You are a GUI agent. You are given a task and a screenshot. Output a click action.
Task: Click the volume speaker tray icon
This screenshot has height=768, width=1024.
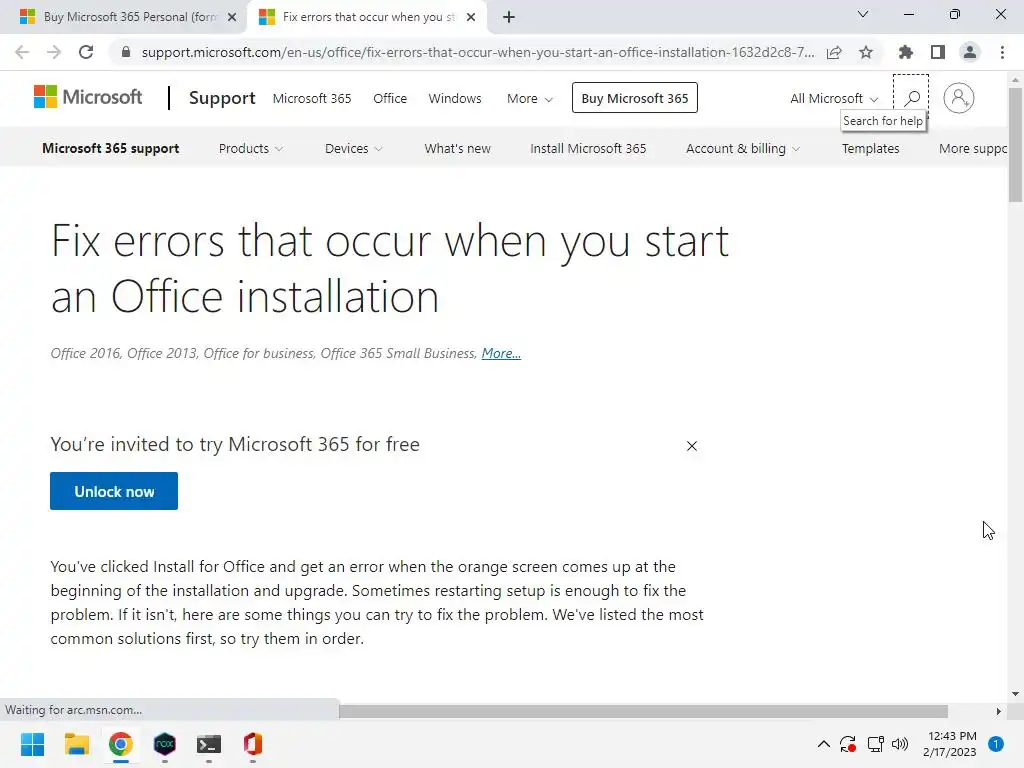(x=900, y=744)
